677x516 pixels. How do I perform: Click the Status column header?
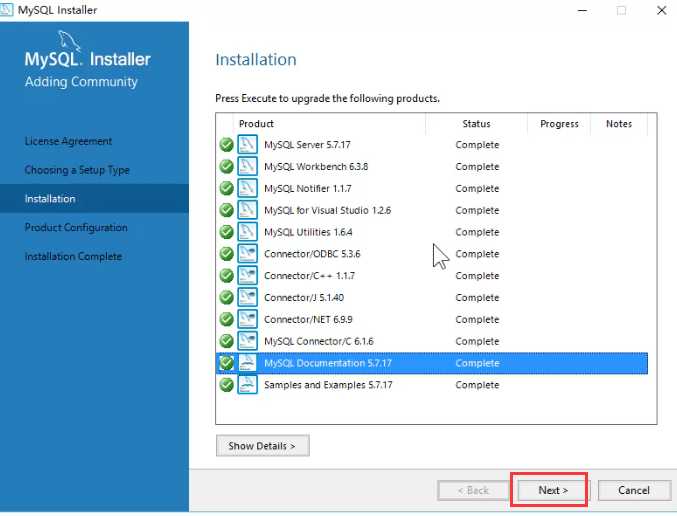click(476, 124)
